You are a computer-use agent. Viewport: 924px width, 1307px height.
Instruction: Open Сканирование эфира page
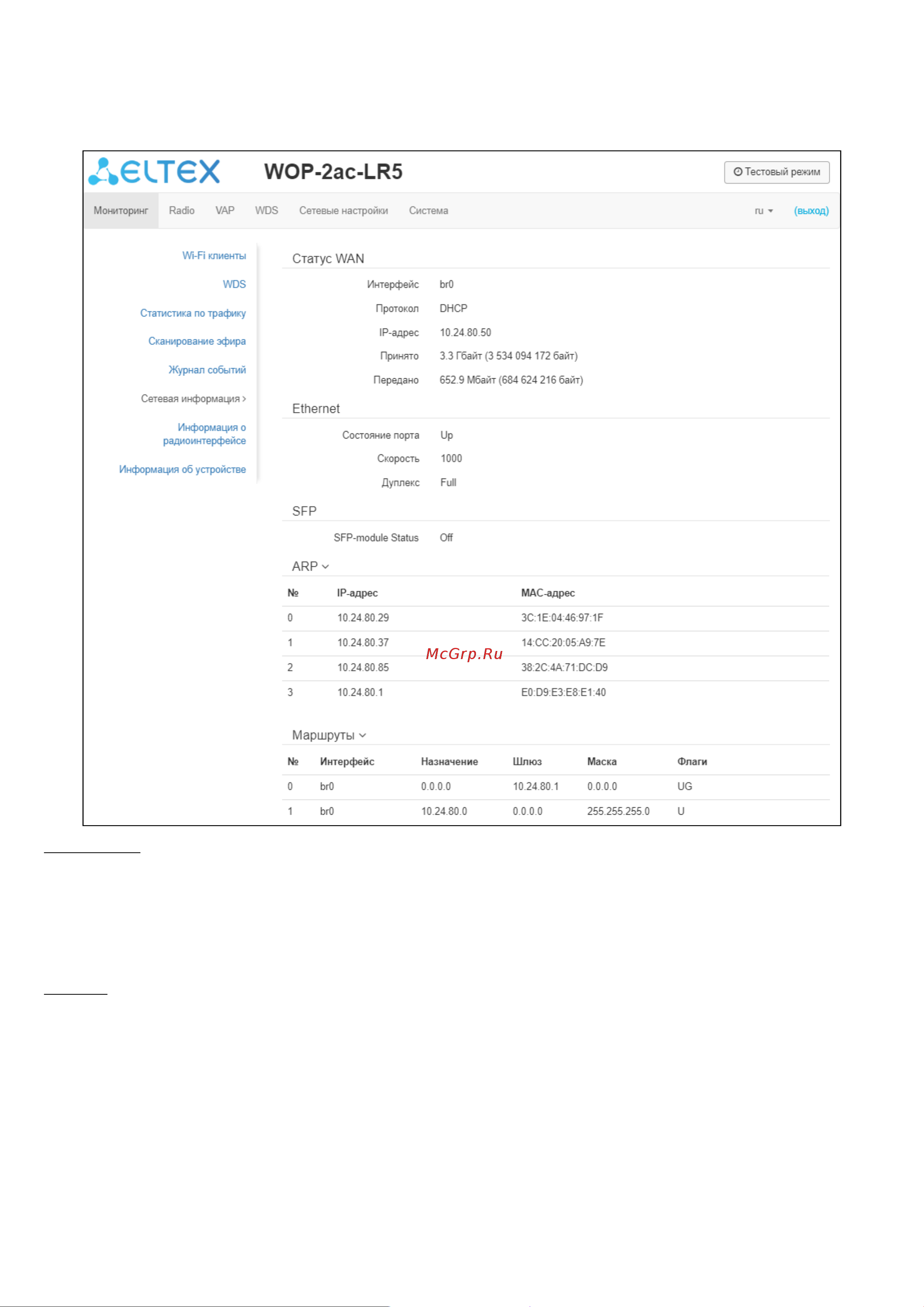coord(197,341)
